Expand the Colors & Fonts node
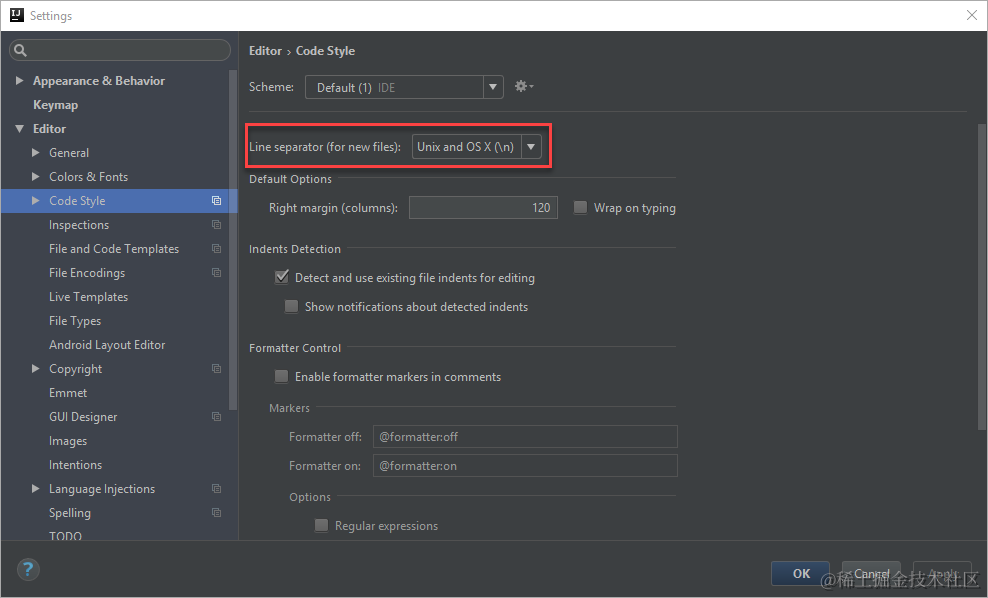The image size is (988, 598). 36,176
